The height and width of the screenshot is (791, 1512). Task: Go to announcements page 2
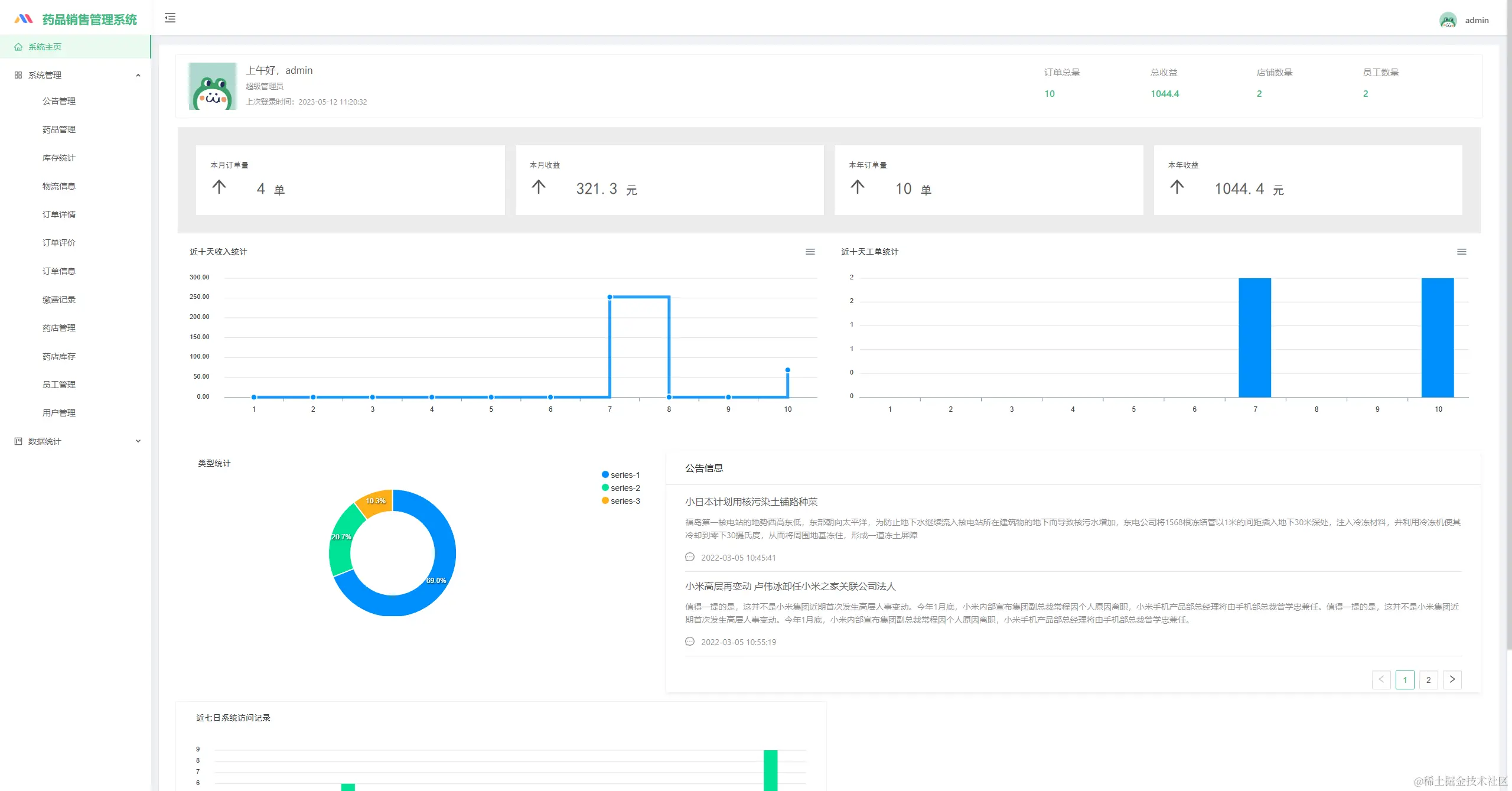1429,679
